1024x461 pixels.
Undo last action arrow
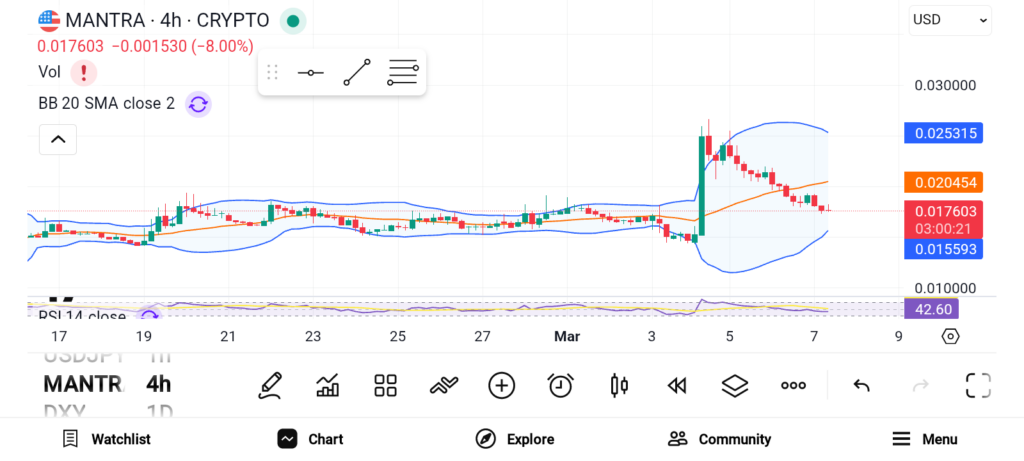click(861, 386)
